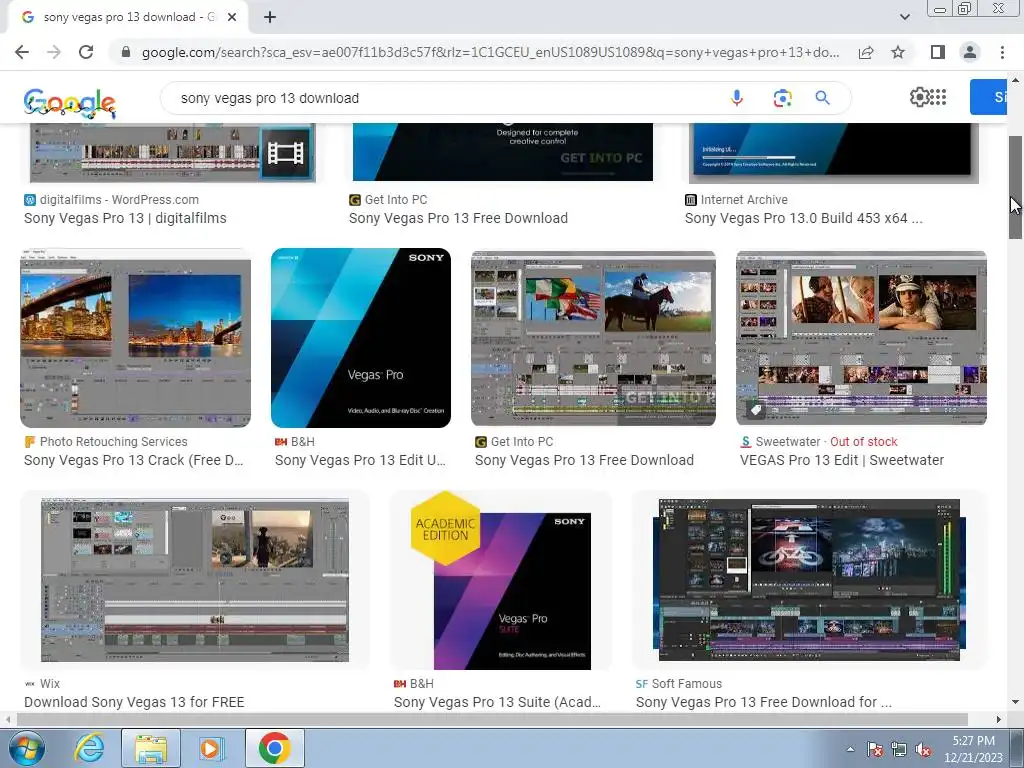Search by image with Lens icon
The image size is (1024, 768).
[x=782, y=98]
